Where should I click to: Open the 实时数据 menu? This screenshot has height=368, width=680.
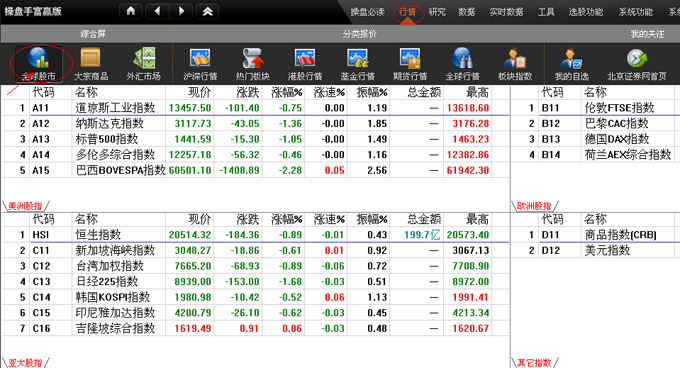coord(506,12)
